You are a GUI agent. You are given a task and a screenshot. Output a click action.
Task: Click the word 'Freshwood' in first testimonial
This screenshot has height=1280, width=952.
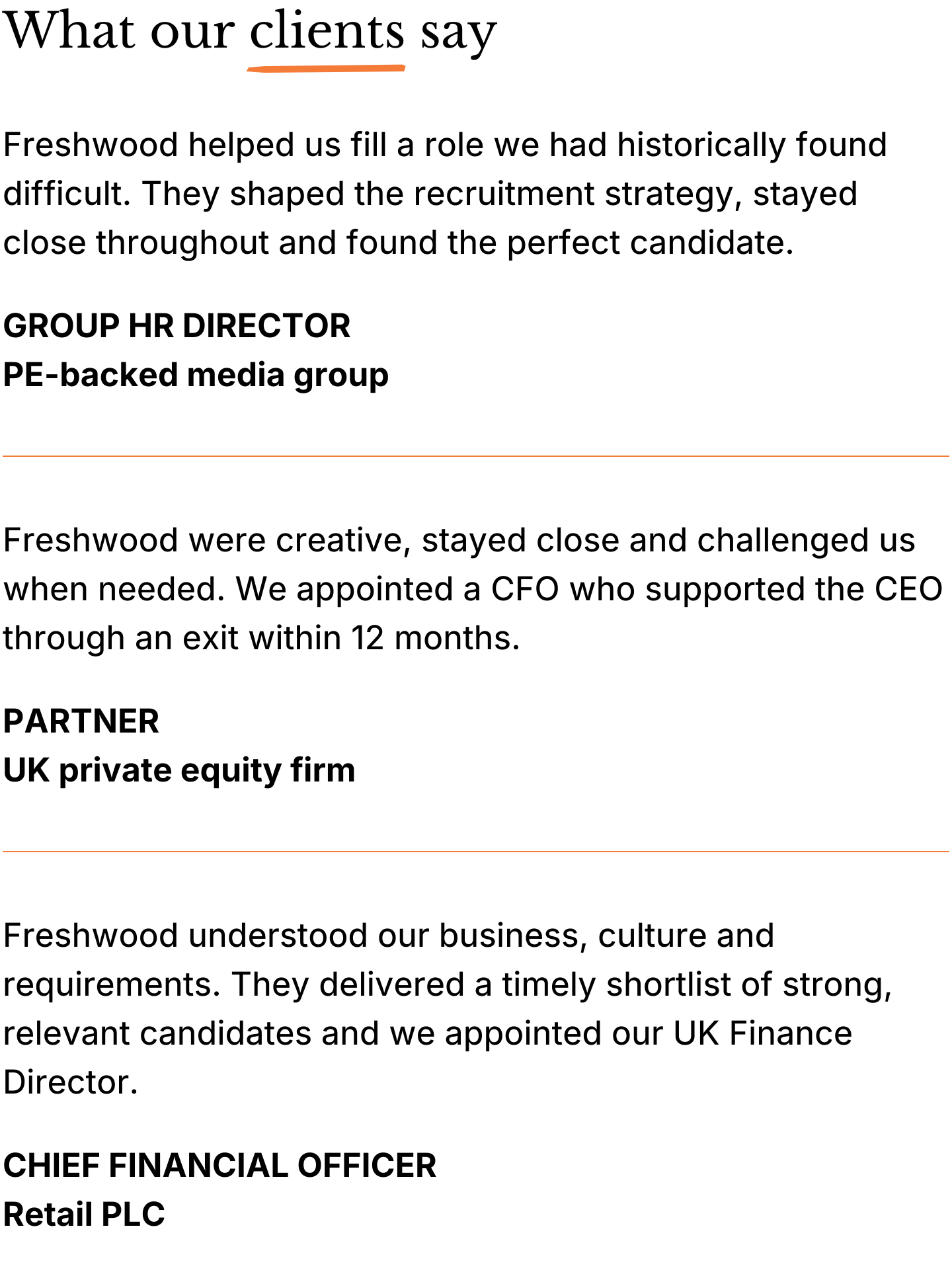pos(91,145)
